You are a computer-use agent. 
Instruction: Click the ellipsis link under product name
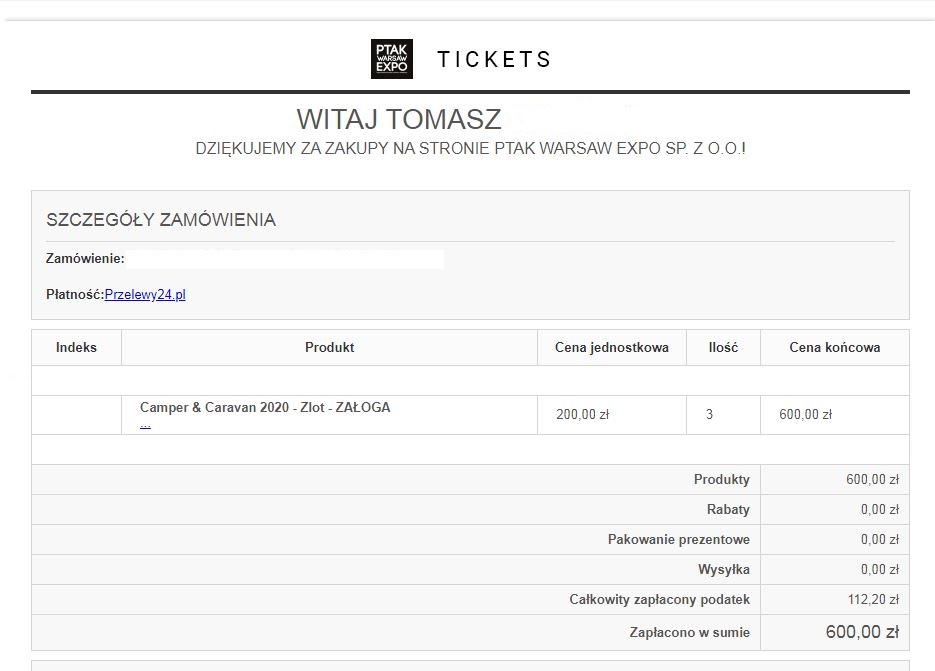[145, 424]
